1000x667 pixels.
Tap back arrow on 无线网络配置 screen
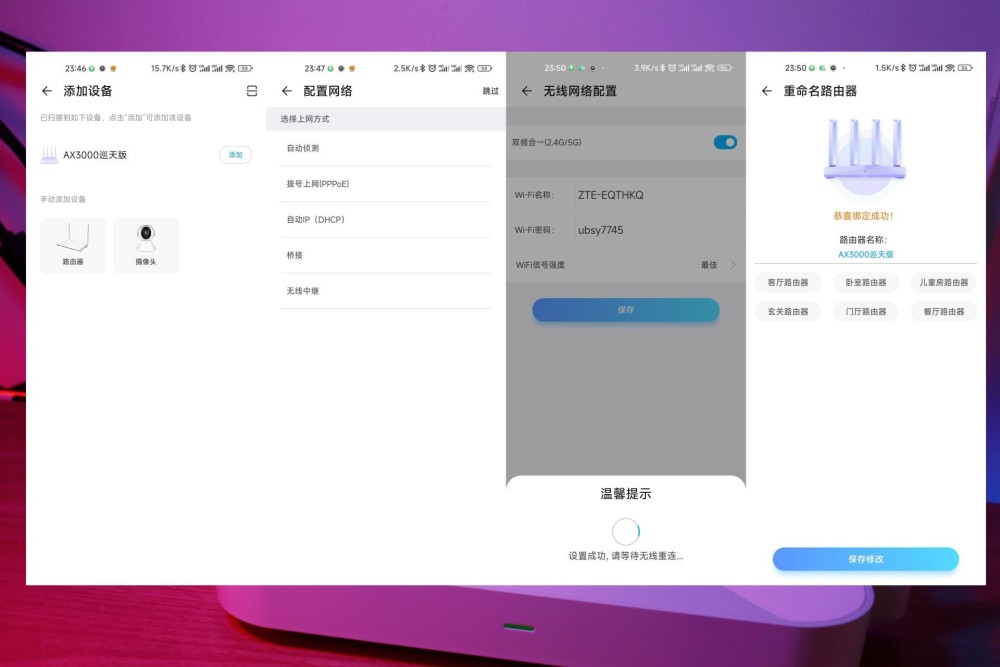pos(527,91)
